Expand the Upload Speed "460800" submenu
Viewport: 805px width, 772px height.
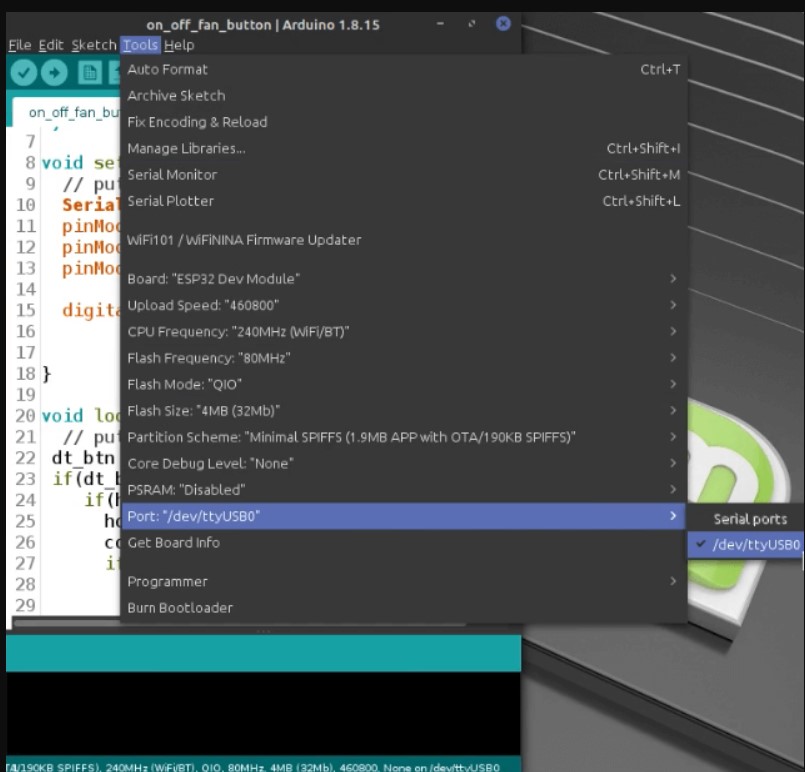pyautogui.click(x=404, y=305)
